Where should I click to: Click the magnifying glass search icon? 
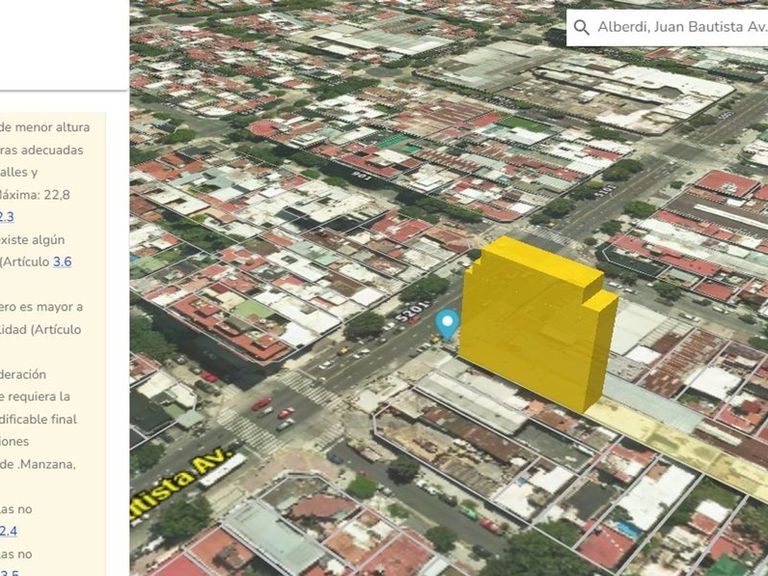[x=581, y=27]
